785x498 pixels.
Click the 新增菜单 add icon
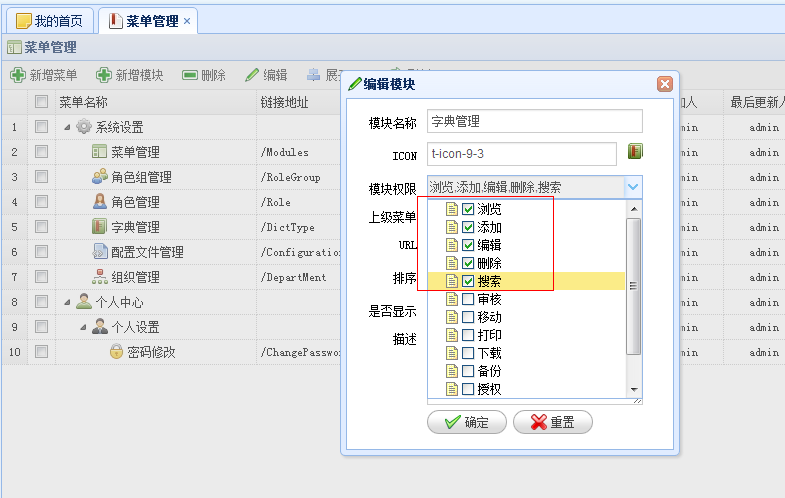(x=18, y=75)
